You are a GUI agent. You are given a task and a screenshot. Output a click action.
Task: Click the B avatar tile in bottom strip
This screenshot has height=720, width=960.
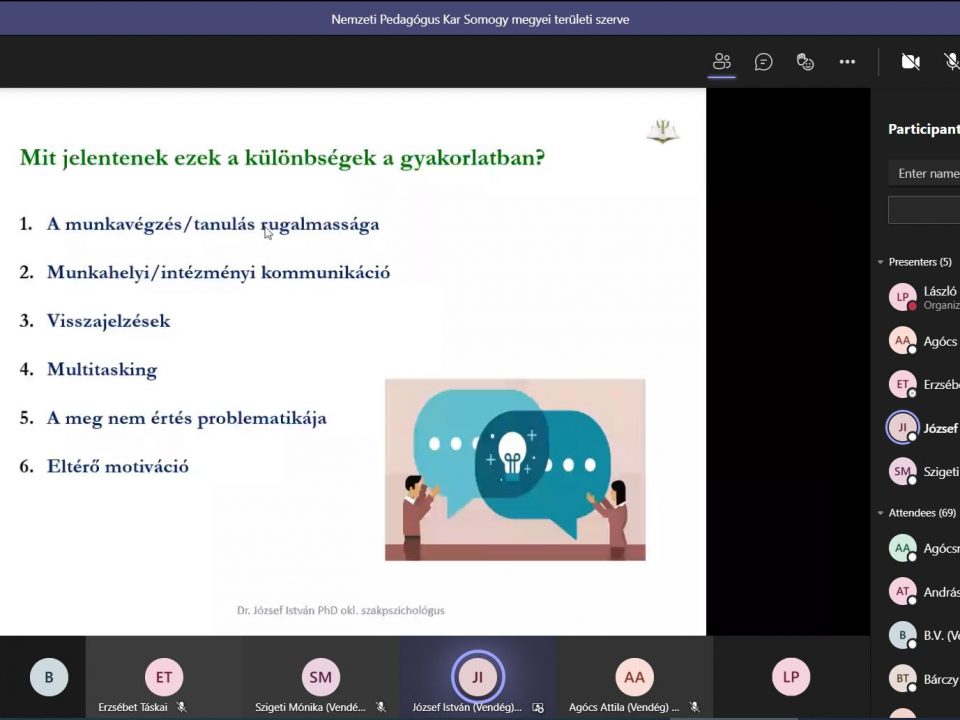coord(48,677)
